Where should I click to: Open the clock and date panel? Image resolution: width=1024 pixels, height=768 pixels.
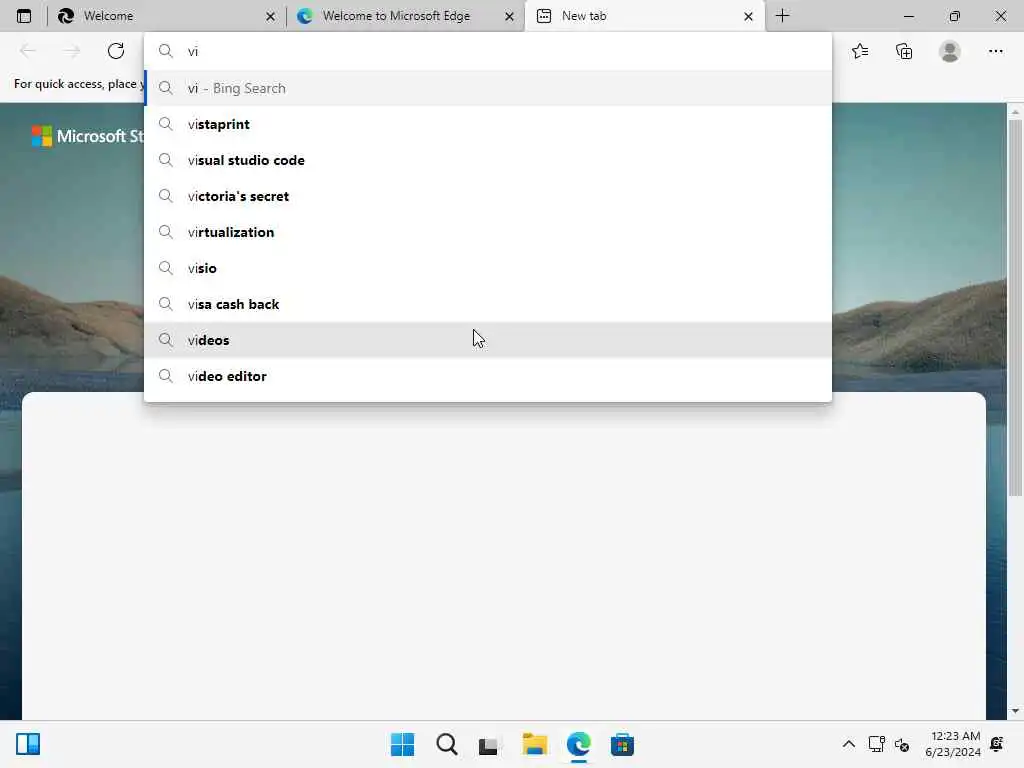click(x=953, y=744)
